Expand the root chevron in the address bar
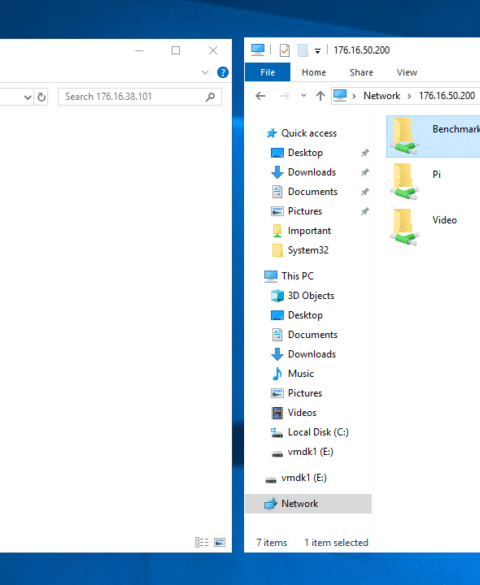Viewport: 480px width, 585px height. 354,96
